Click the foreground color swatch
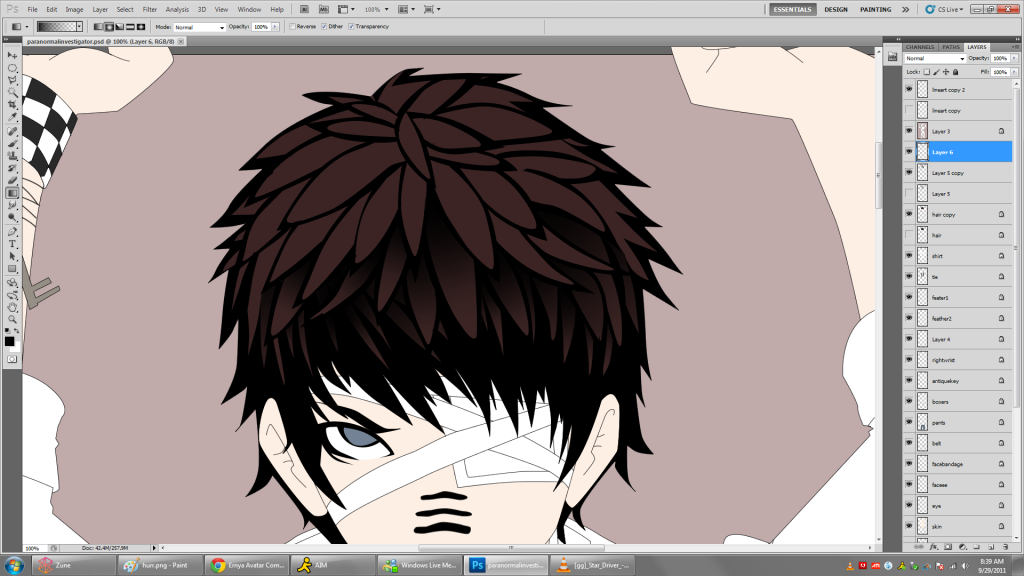This screenshot has height=576, width=1024. (9, 341)
